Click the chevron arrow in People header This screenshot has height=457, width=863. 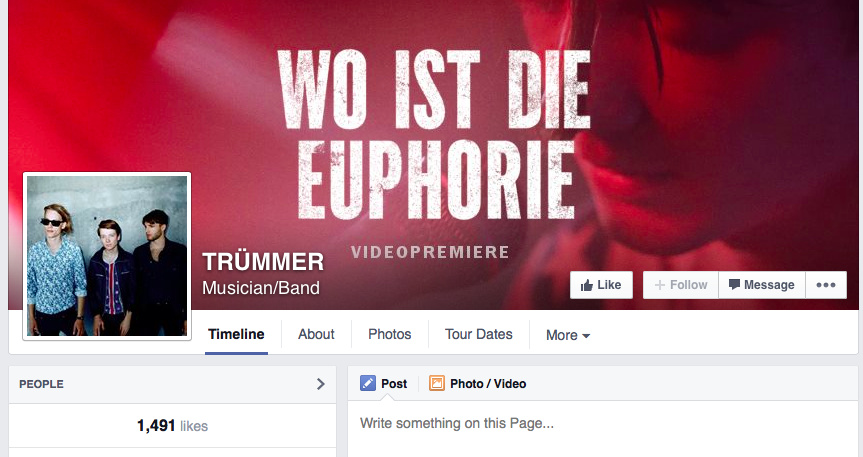(321, 384)
